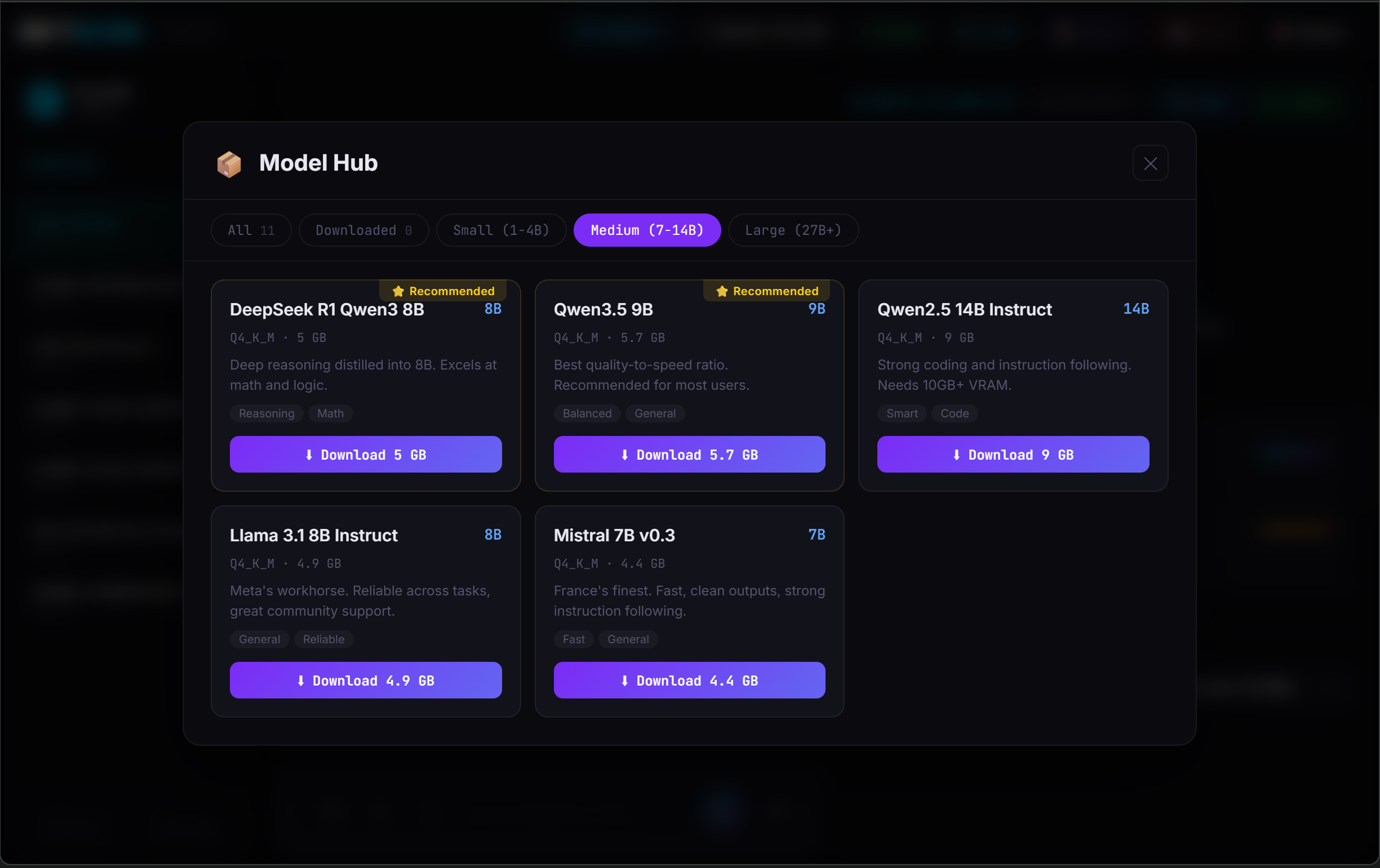Viewport: 1380px width, 868px height.
Task: Select the Code tag on Qwen2.5 14B
Action: pyautogui.click(x=953, y=413)
